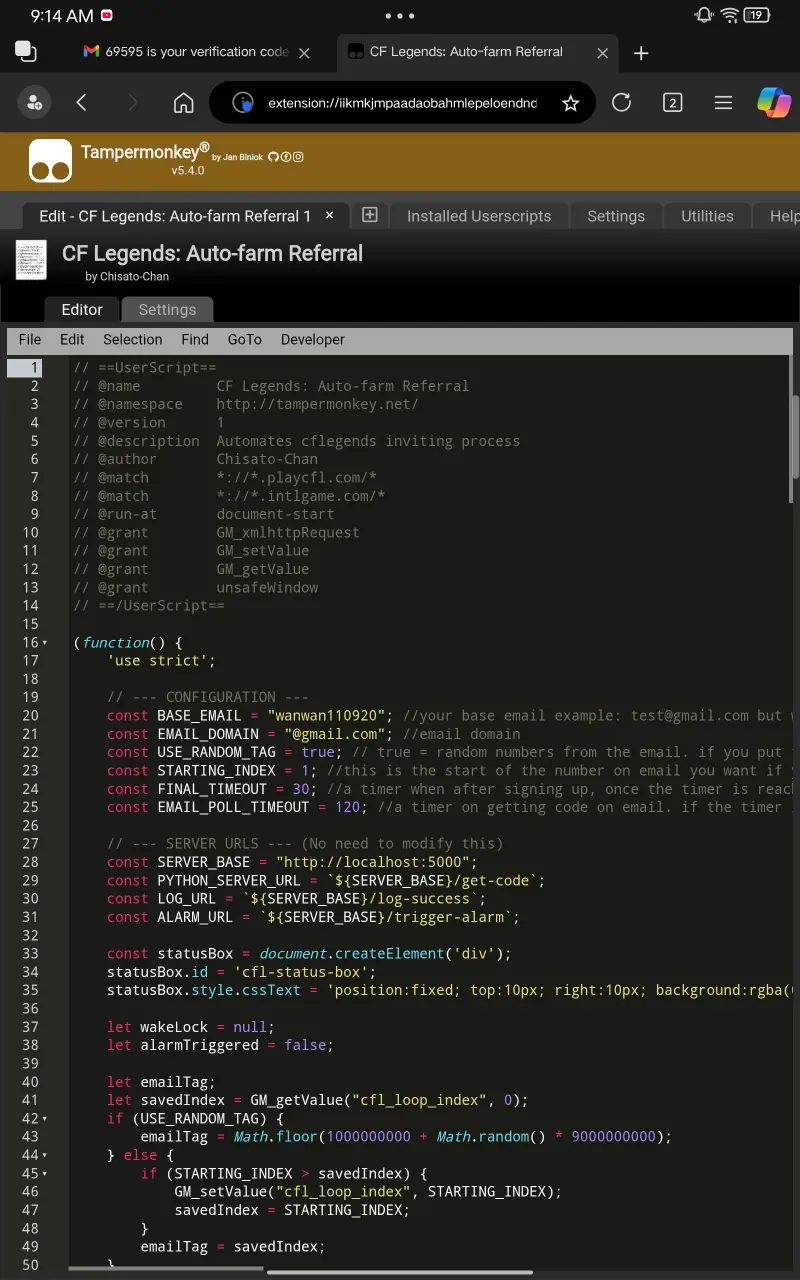Tap the screen recording indicator beside clock
This screenshot has height=1280, width=800.
pos(107,15)
